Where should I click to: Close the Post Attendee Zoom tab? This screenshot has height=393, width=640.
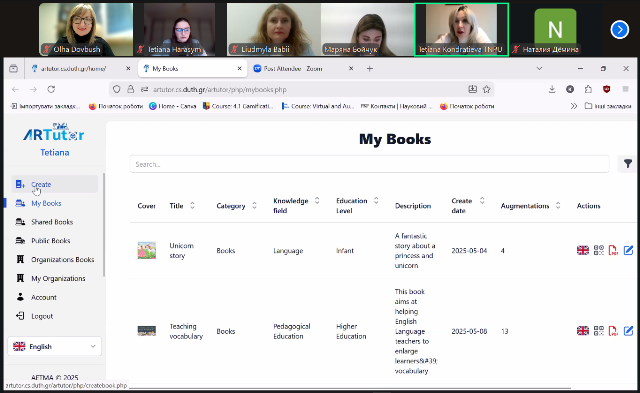click(x=351, y=69)
